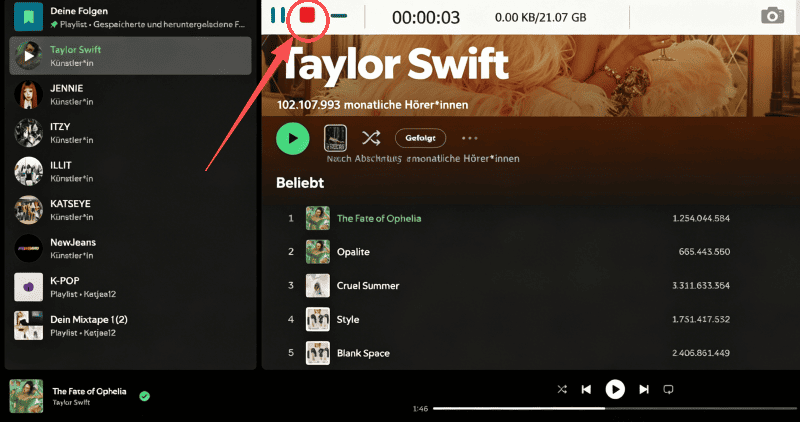Open Taylor Swift link in player bar
The width and height of the screenshot is (800, 422).
pos(71,403)
